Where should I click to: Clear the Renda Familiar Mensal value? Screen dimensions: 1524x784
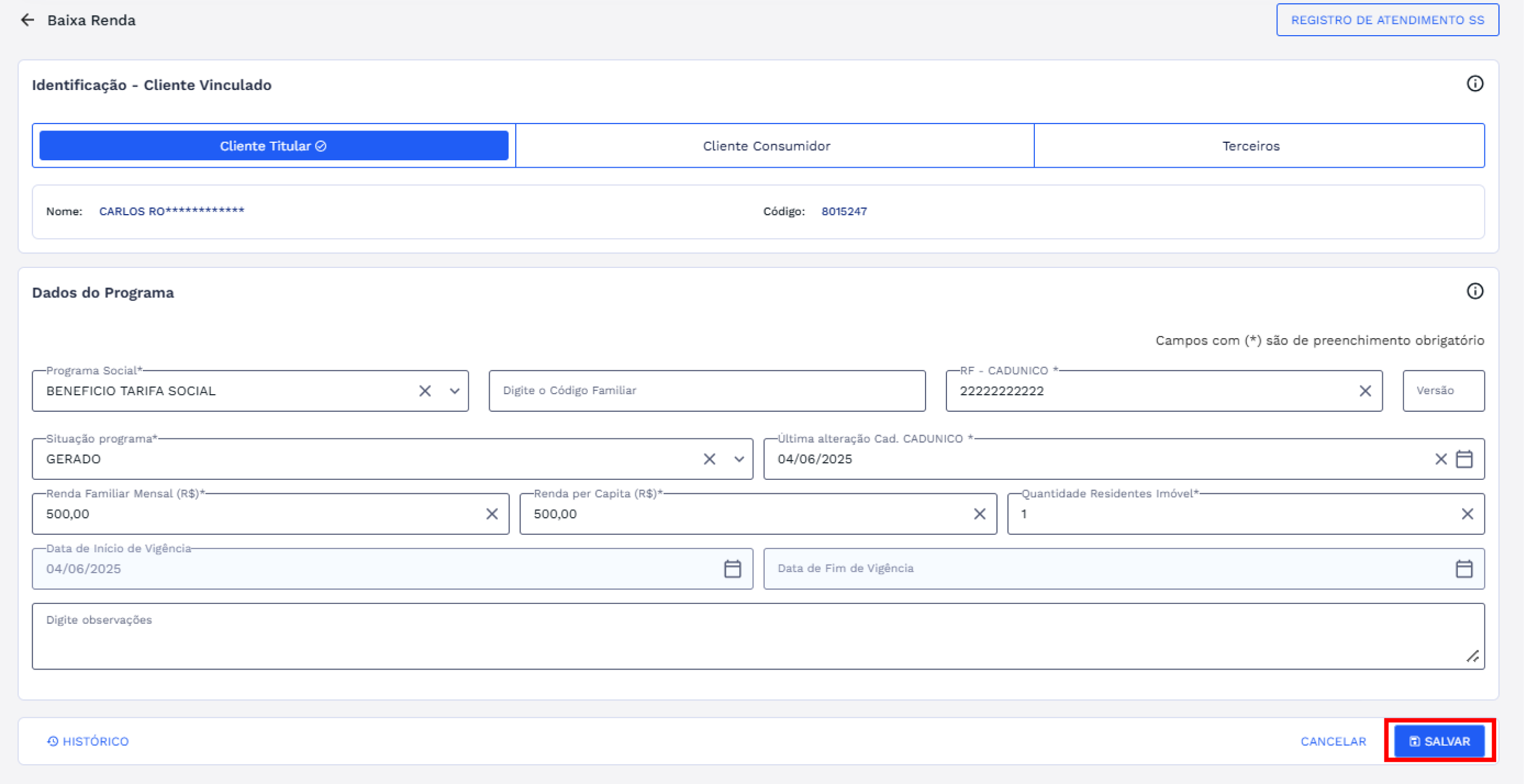tap(492, 514)
